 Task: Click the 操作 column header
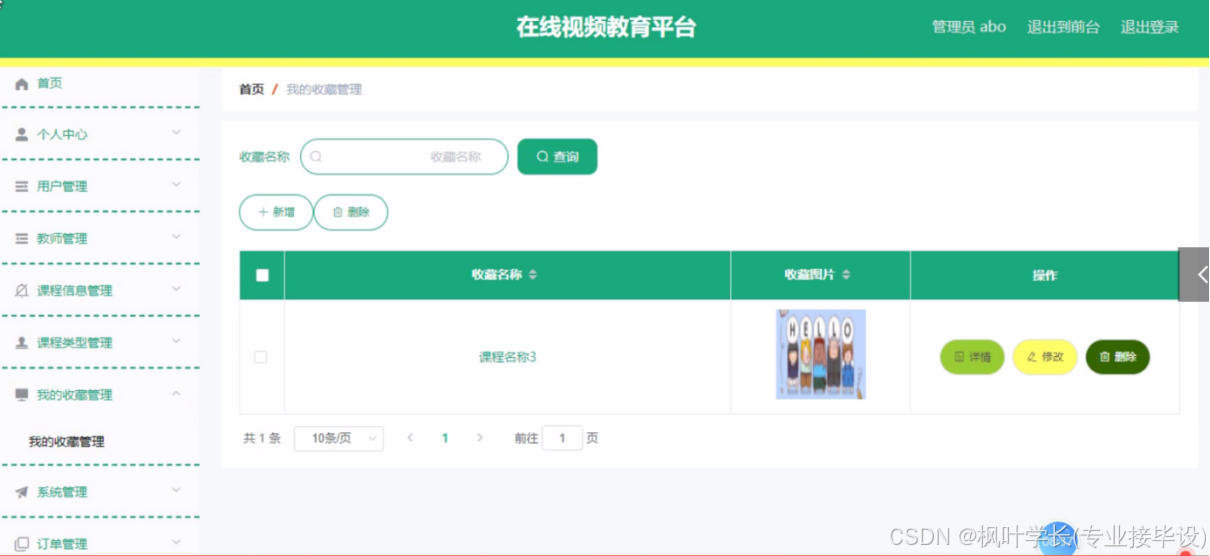click(1045, 275)
